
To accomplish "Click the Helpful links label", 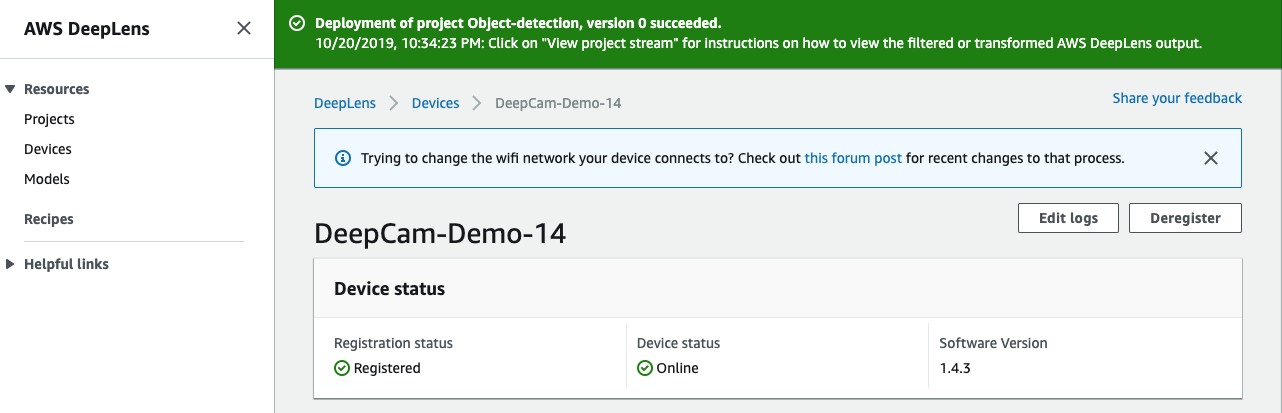I will coord(66,264).
